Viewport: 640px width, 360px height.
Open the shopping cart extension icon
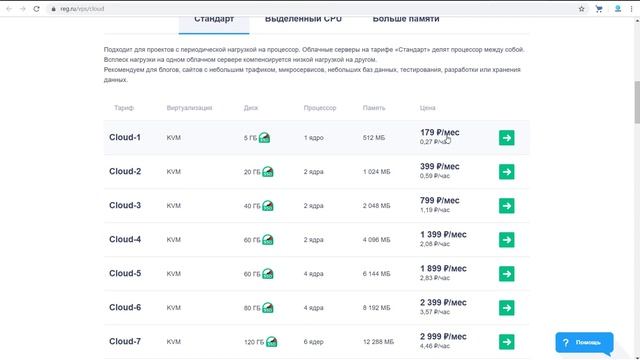599,9
